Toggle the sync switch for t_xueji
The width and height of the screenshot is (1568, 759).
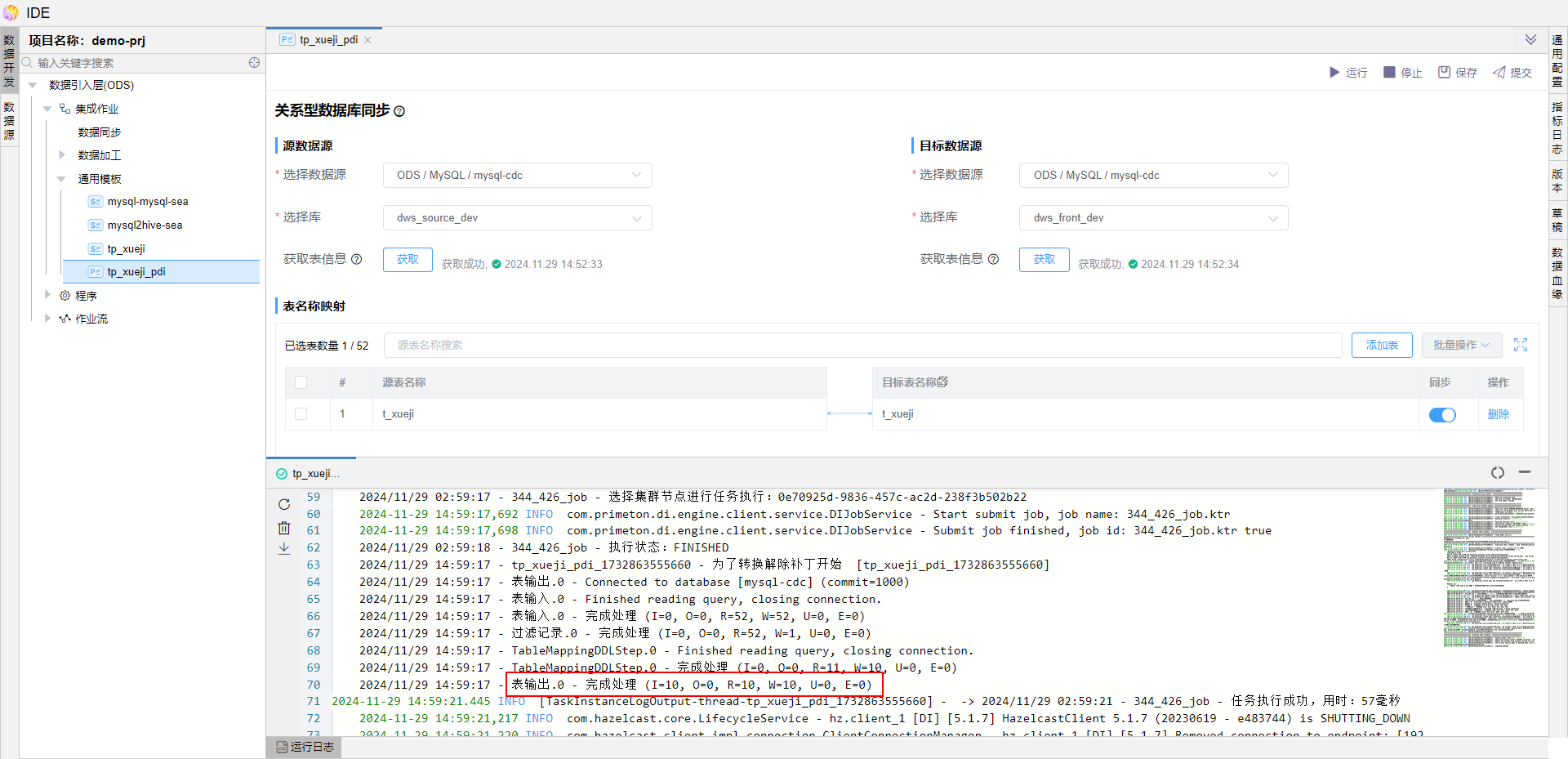pyautogui.click(x=1442, y=415)
